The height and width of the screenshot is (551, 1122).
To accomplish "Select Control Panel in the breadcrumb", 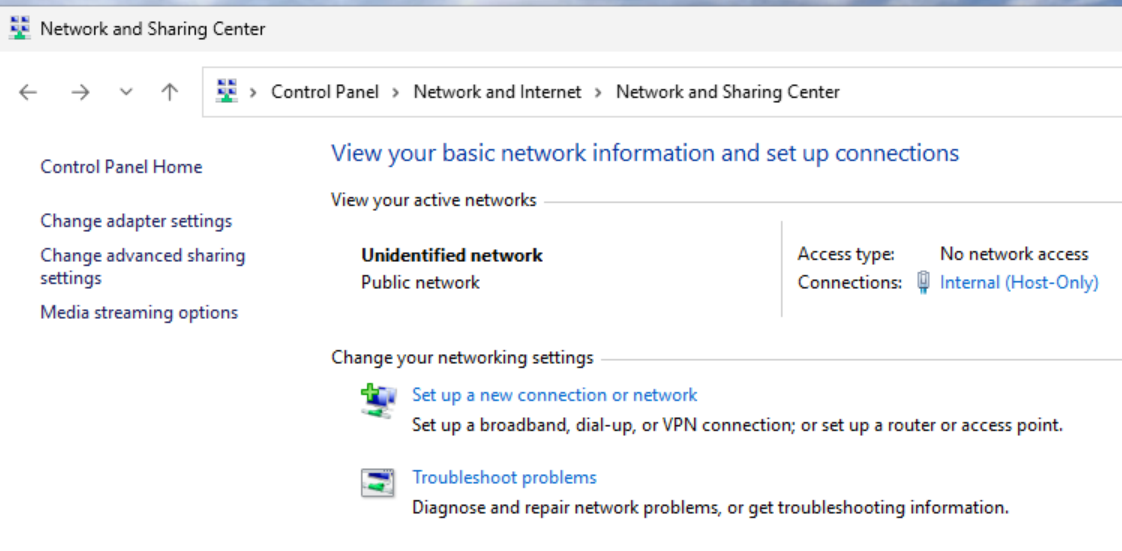I will pyautogui.click(x=325, y=92).
